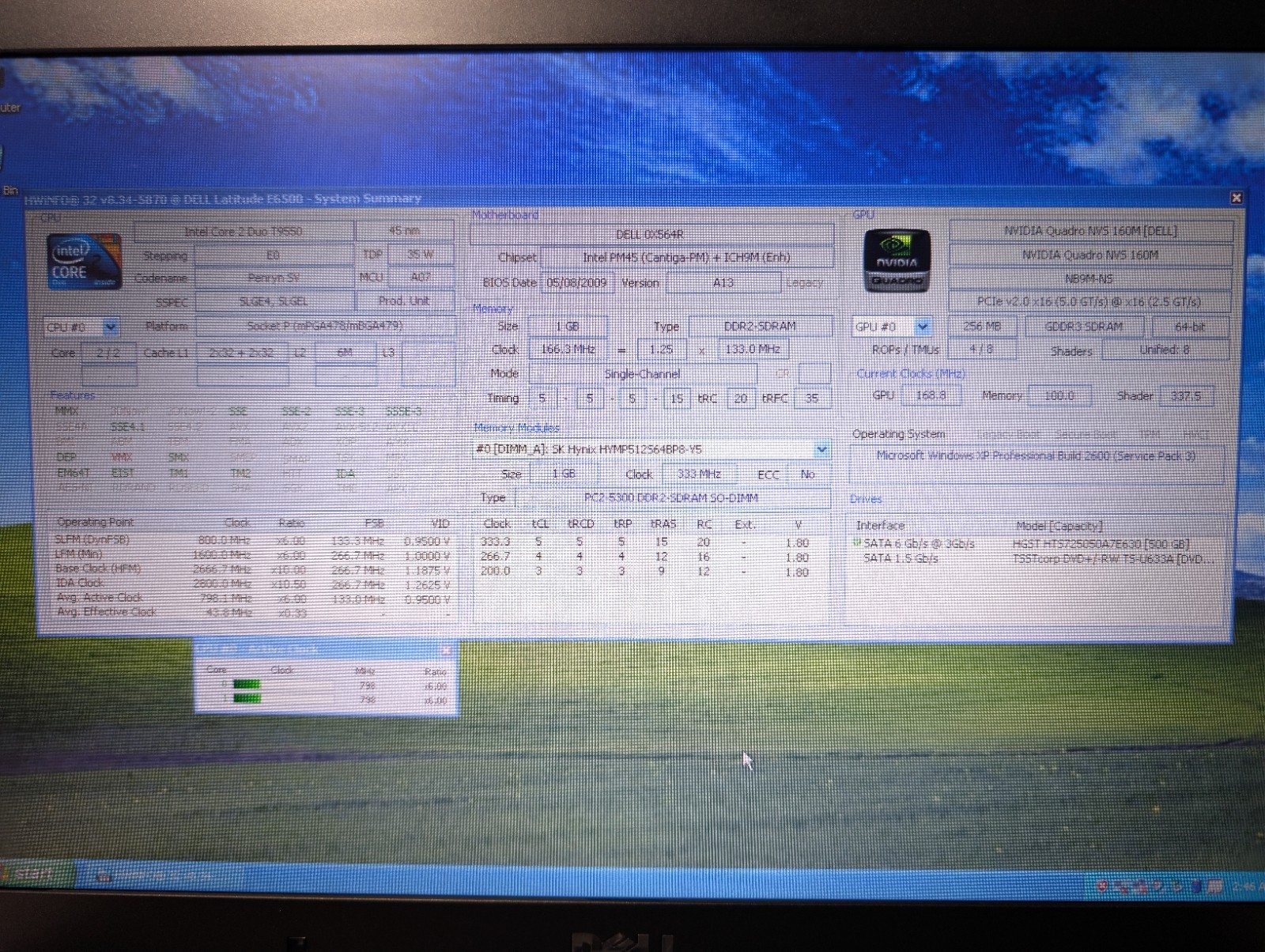
Task: Click the Intel Core 2 logo
Action: 85,262
